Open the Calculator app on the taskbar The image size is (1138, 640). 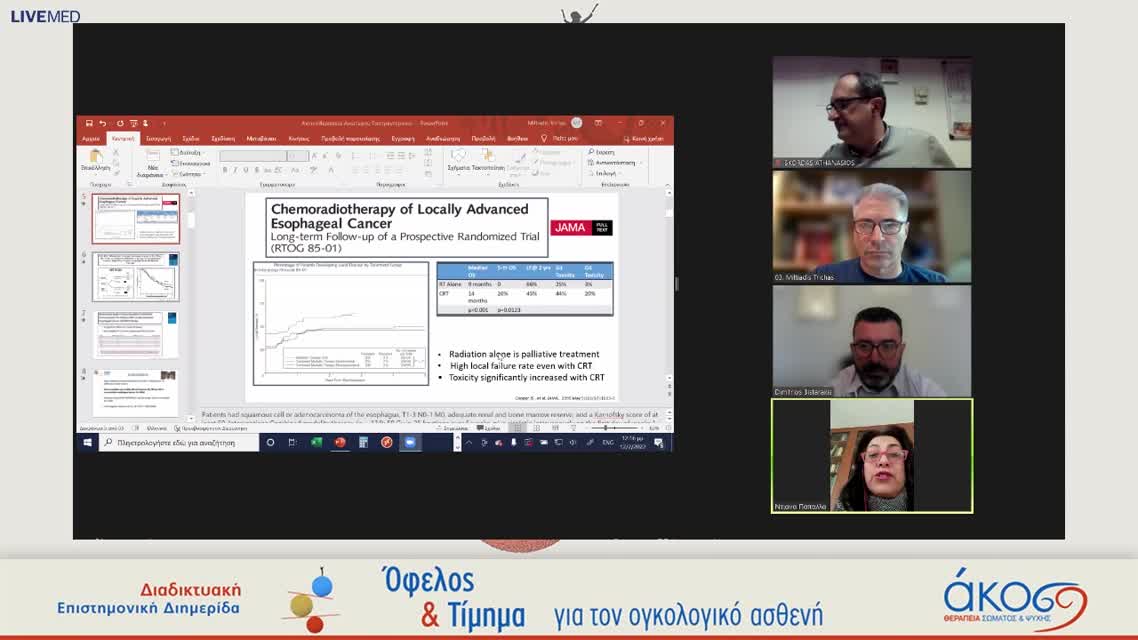364,442
